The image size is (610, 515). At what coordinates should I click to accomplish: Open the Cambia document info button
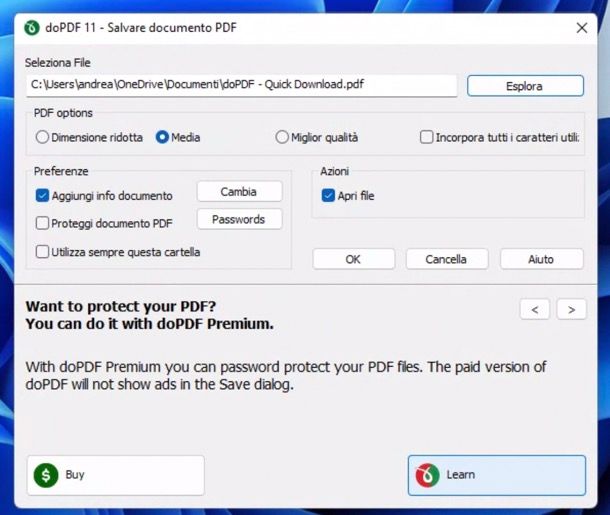point(239,191)
